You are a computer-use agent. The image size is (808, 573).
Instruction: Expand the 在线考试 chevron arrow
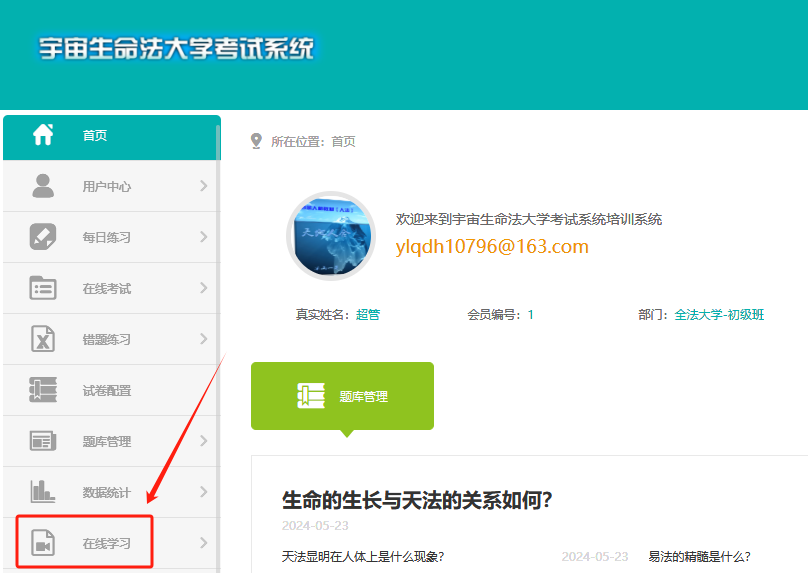click(204, 288)
